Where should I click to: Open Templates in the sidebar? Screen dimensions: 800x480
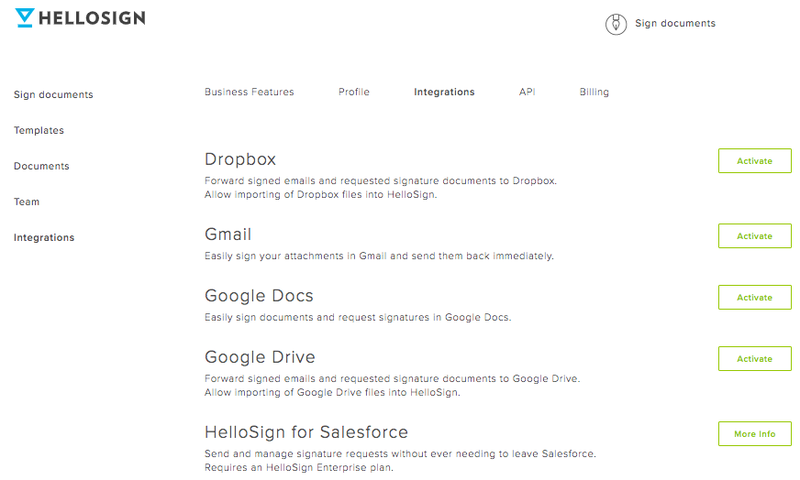point(39,131)
